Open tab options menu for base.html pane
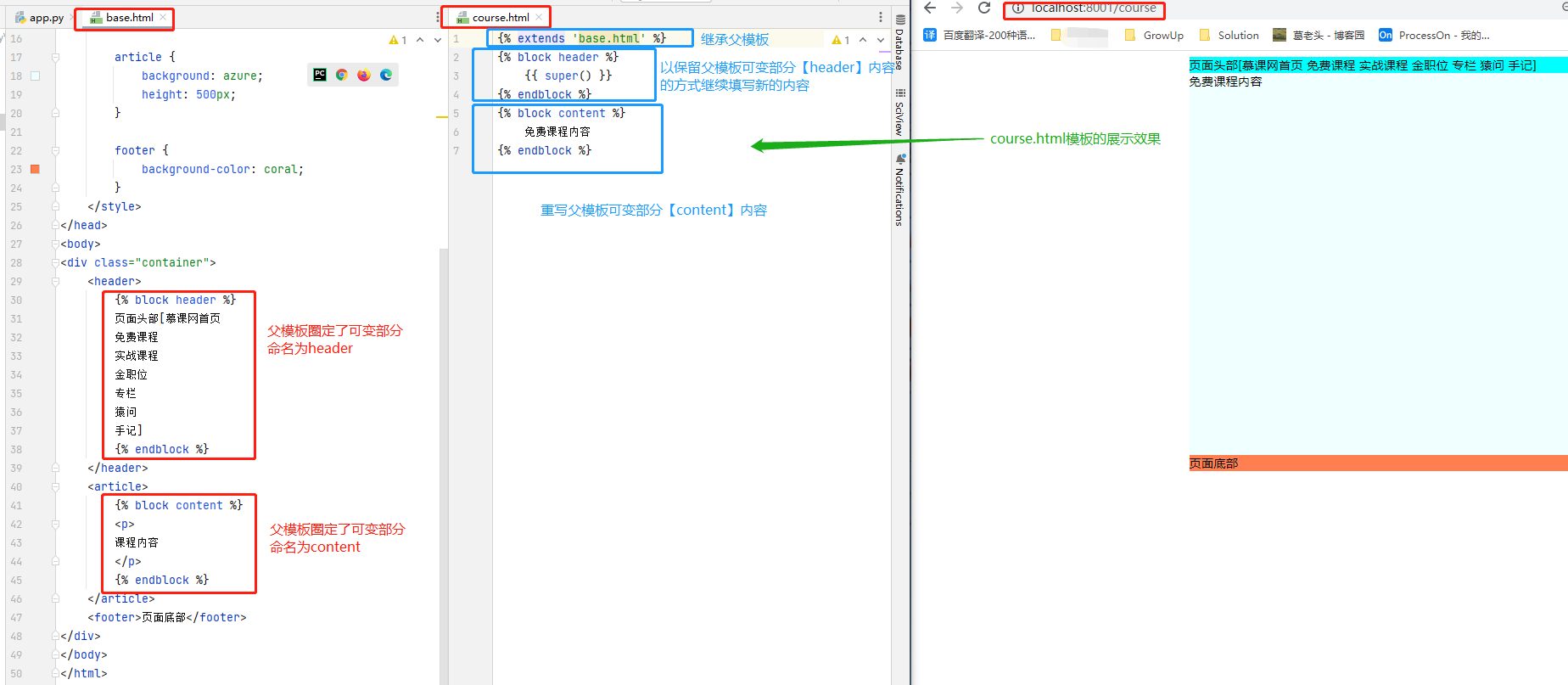The height and width of the screenshot is (685, 1568). point(438,17)
